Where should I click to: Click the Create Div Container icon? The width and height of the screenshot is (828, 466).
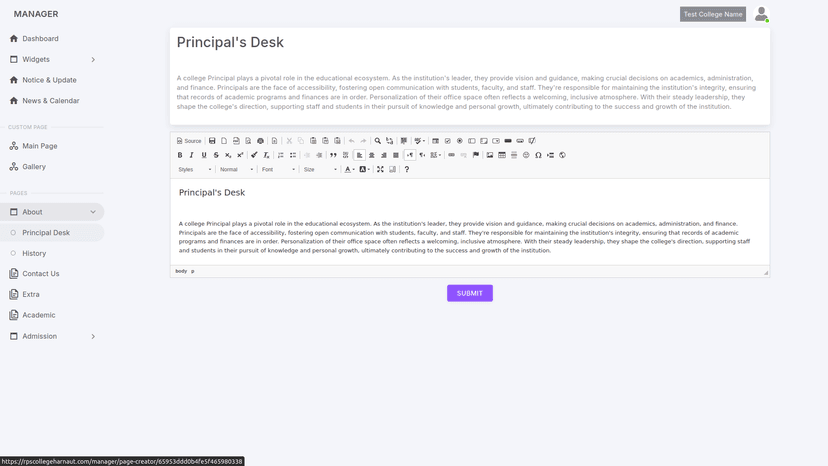(346, 155)
